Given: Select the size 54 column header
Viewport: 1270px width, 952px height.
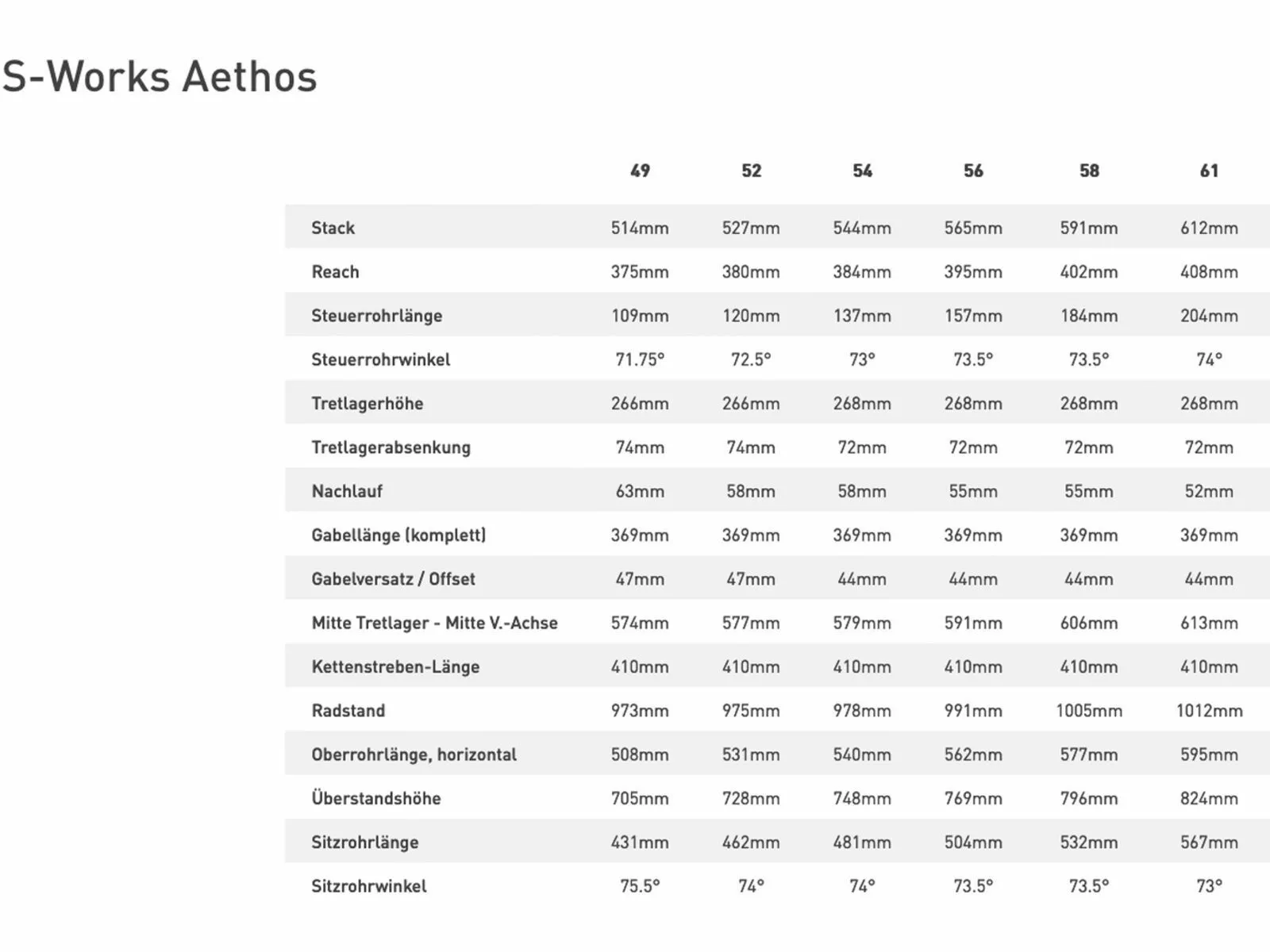Looking at the screenshot, I should pos(862,171).
